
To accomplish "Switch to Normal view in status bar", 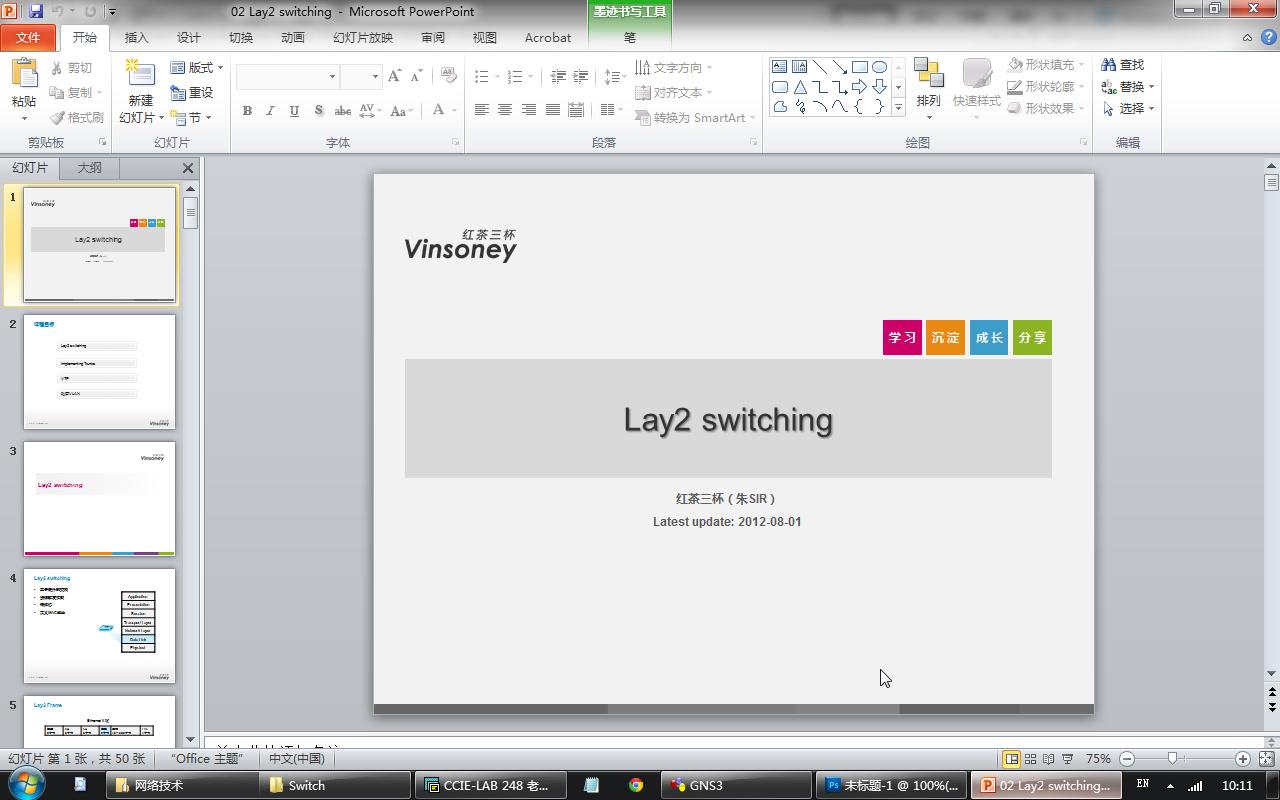I will point(1011,759).
